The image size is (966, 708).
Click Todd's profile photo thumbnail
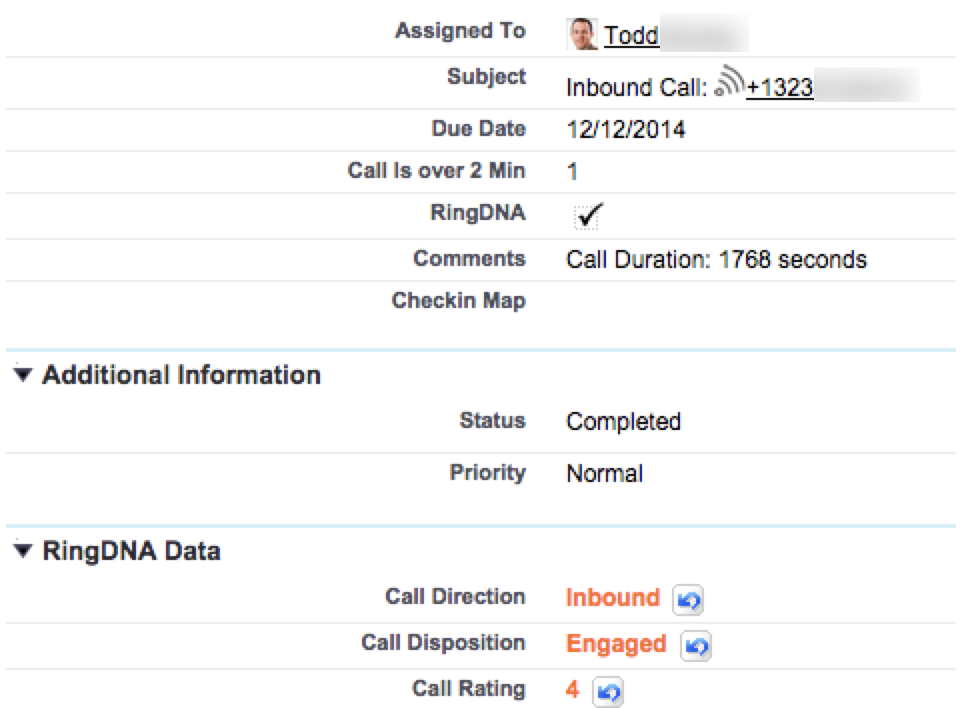click(x=580, y=33)
